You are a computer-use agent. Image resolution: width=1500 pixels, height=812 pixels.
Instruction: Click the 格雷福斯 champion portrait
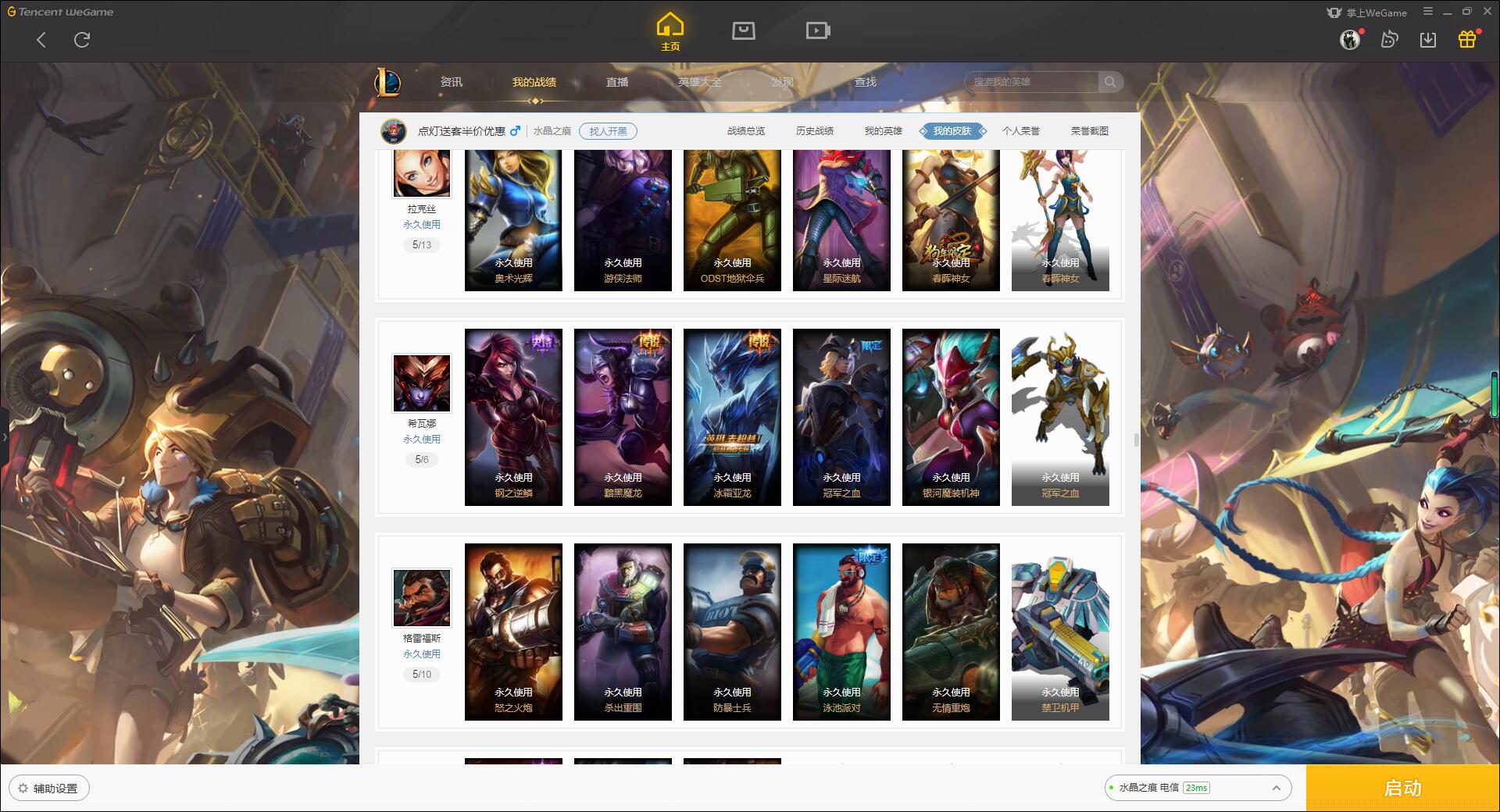pos(422,598)
